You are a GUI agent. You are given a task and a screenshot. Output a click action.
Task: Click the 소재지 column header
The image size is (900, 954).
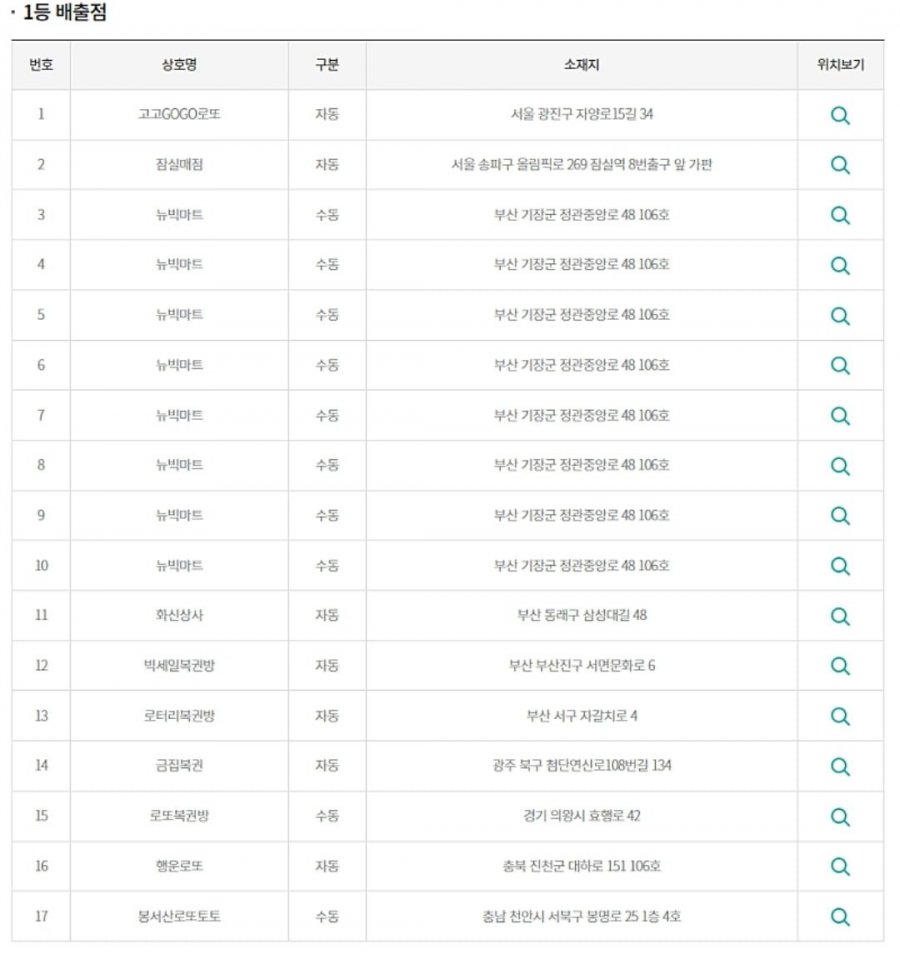[581, 65]
